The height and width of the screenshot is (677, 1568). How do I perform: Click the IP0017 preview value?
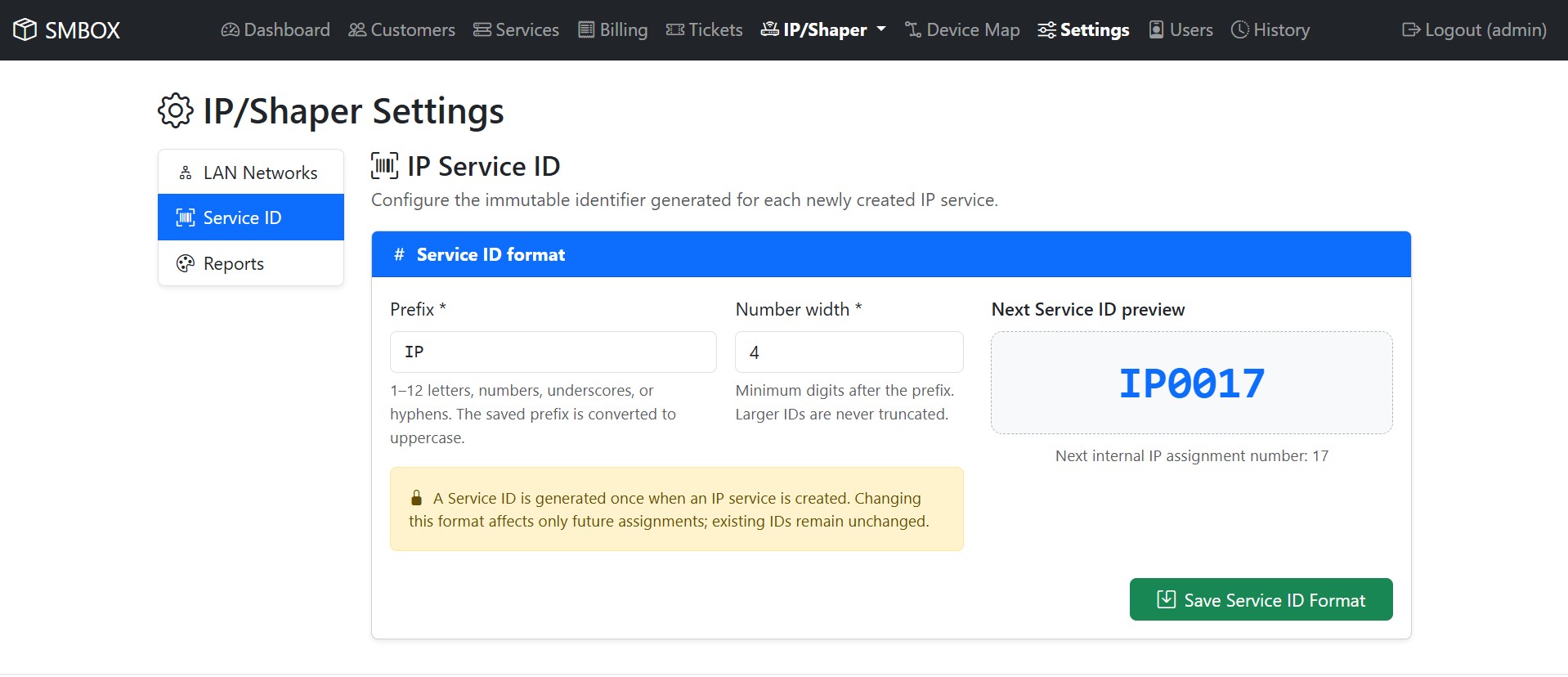coord(1191,383)
